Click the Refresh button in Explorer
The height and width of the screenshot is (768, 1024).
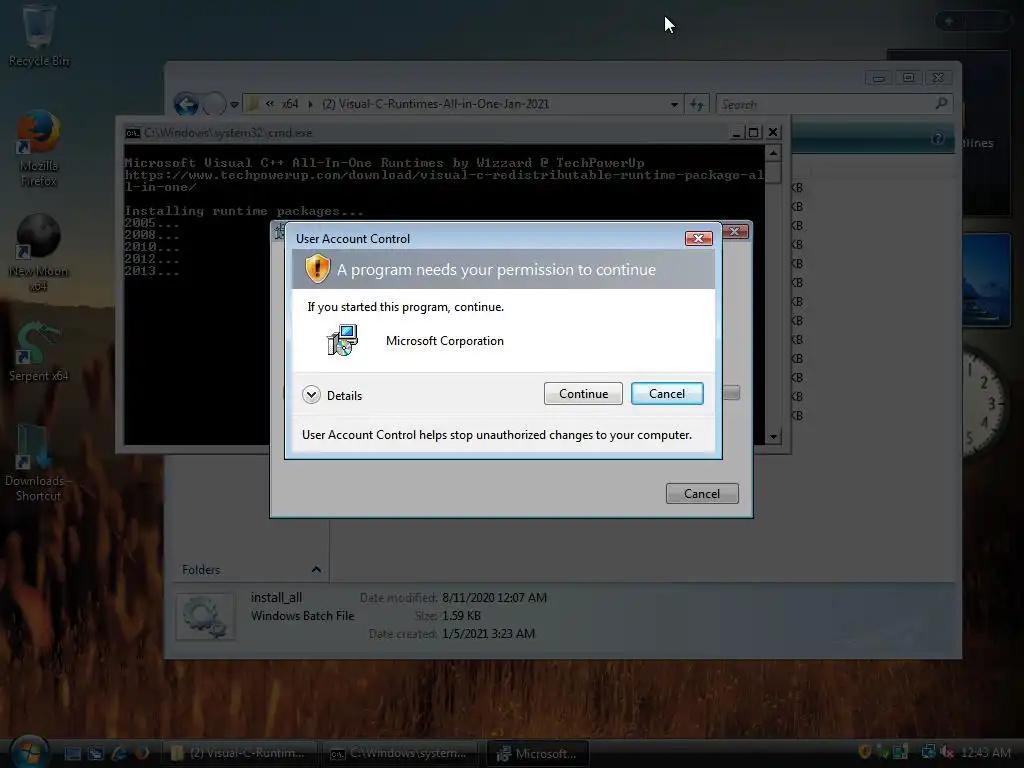pyautogui.click(x=697, y=104)
